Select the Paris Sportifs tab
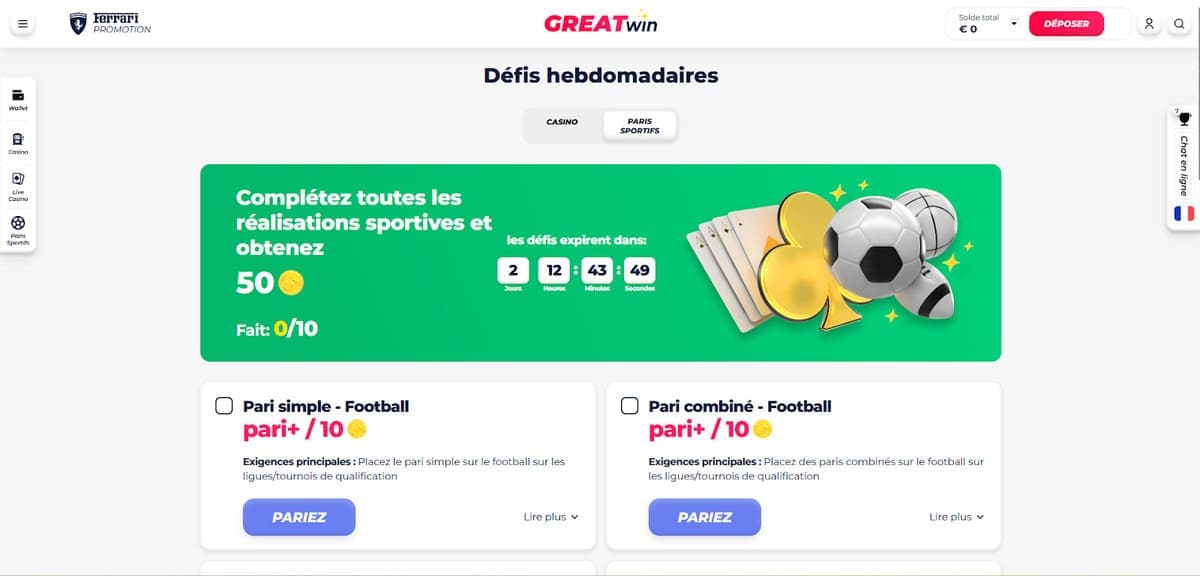 pyautogui.click(x=638, y=123)
